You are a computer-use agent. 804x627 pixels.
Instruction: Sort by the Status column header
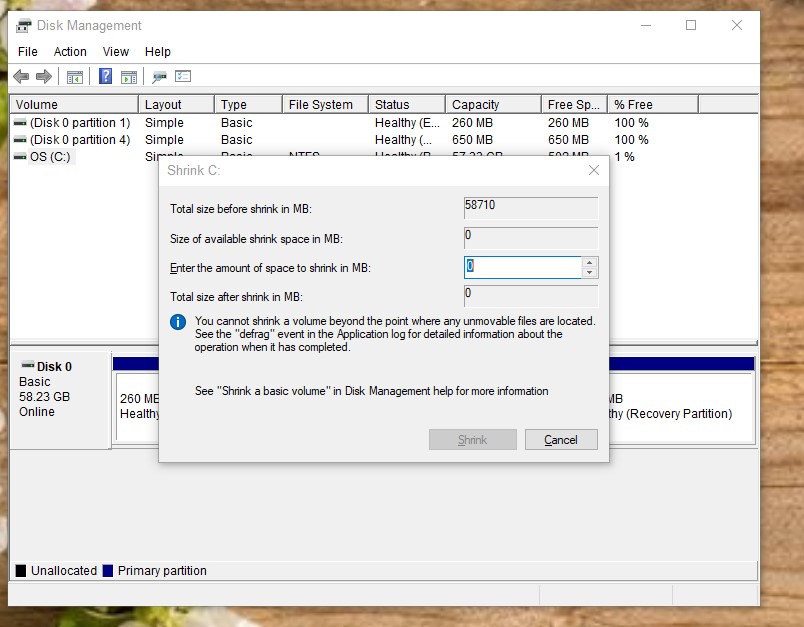click(407, 105)
